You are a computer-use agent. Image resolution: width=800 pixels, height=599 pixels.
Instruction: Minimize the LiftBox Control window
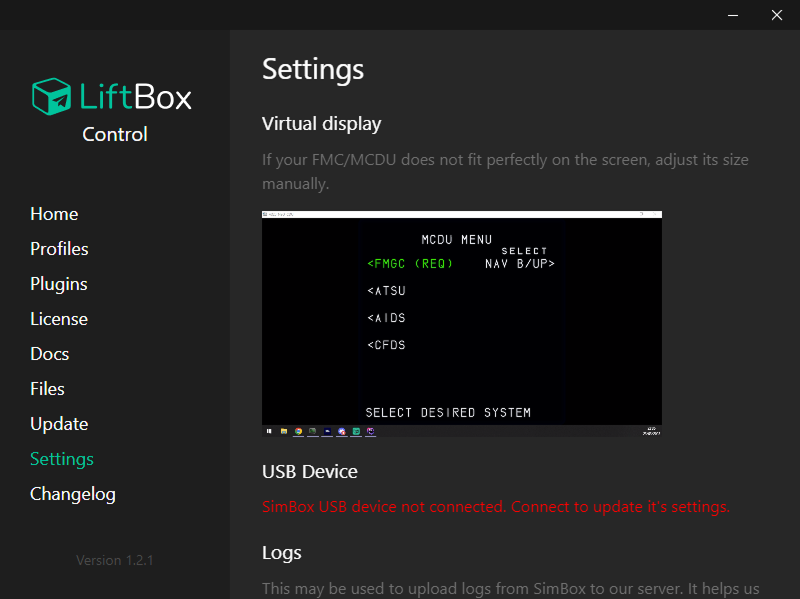coord(733,15)
